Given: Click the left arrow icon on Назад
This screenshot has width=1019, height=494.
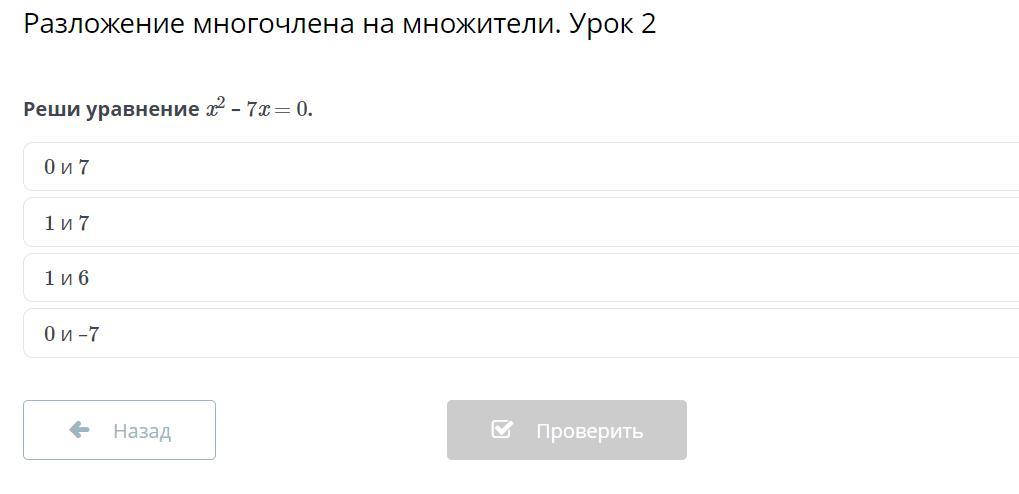Looking at the screenshot, I should click(79, 430).
